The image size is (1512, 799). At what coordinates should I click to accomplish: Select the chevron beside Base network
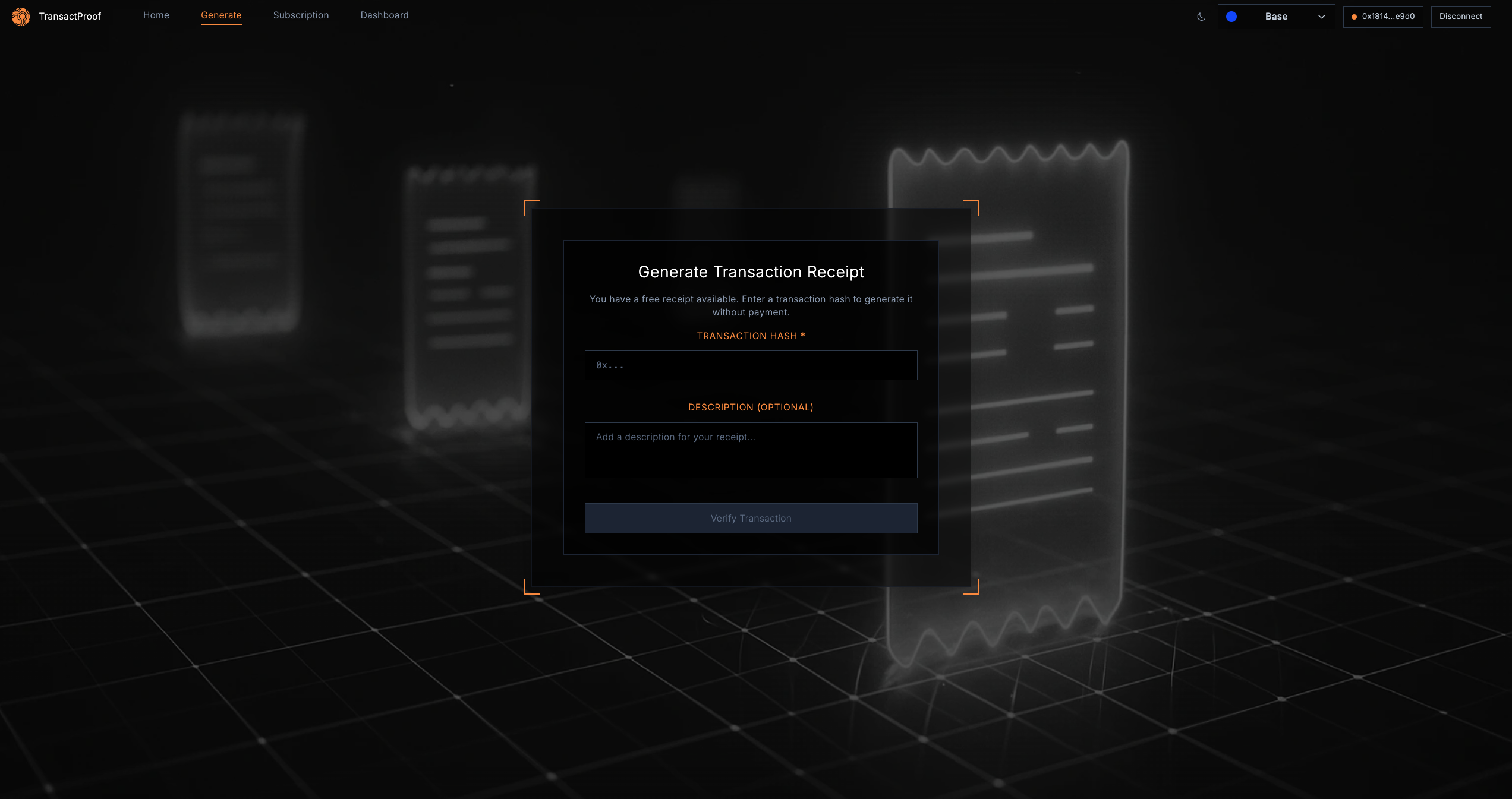(x=1322, y=17)
